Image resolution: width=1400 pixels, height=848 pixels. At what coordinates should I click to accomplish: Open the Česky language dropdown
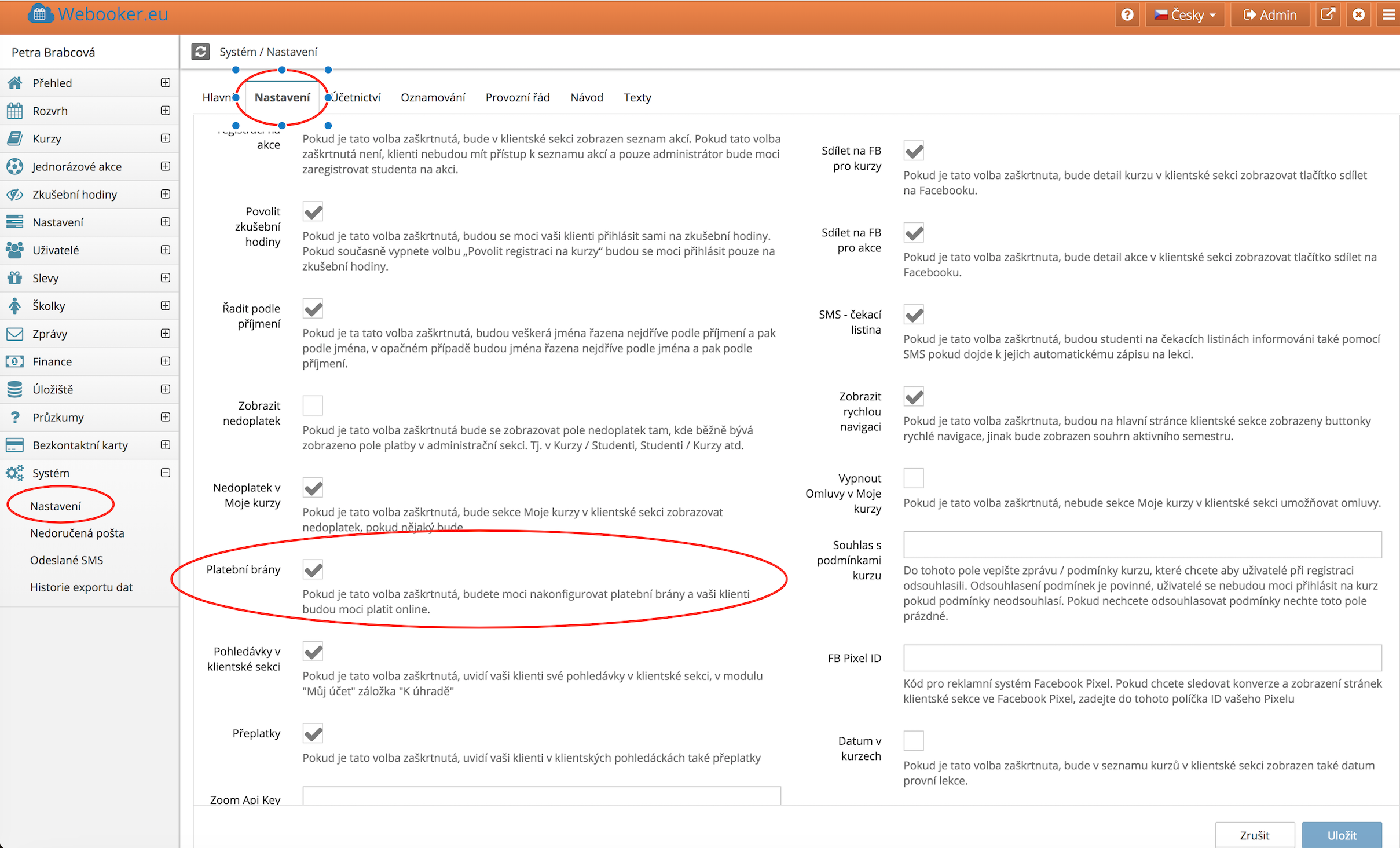point(1184,14)
